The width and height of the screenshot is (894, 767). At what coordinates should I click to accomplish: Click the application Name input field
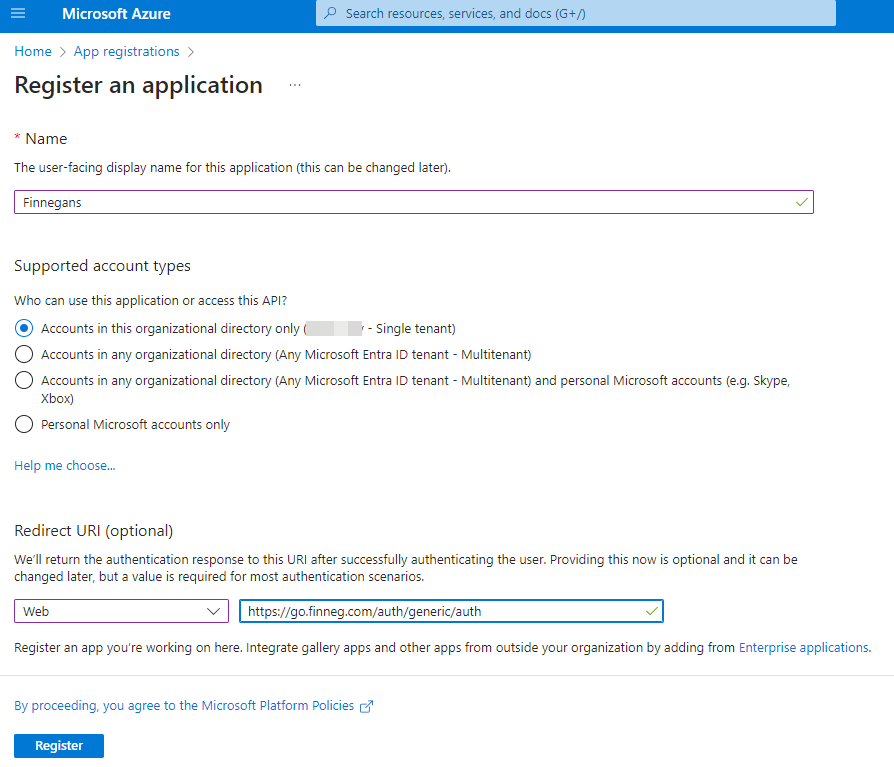click(x=400, y=202)
